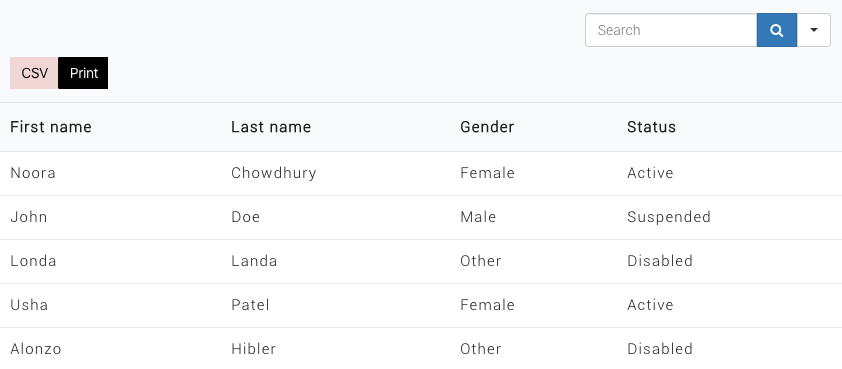
Task: Export table with CSV button
Action: tap(34, 73)
